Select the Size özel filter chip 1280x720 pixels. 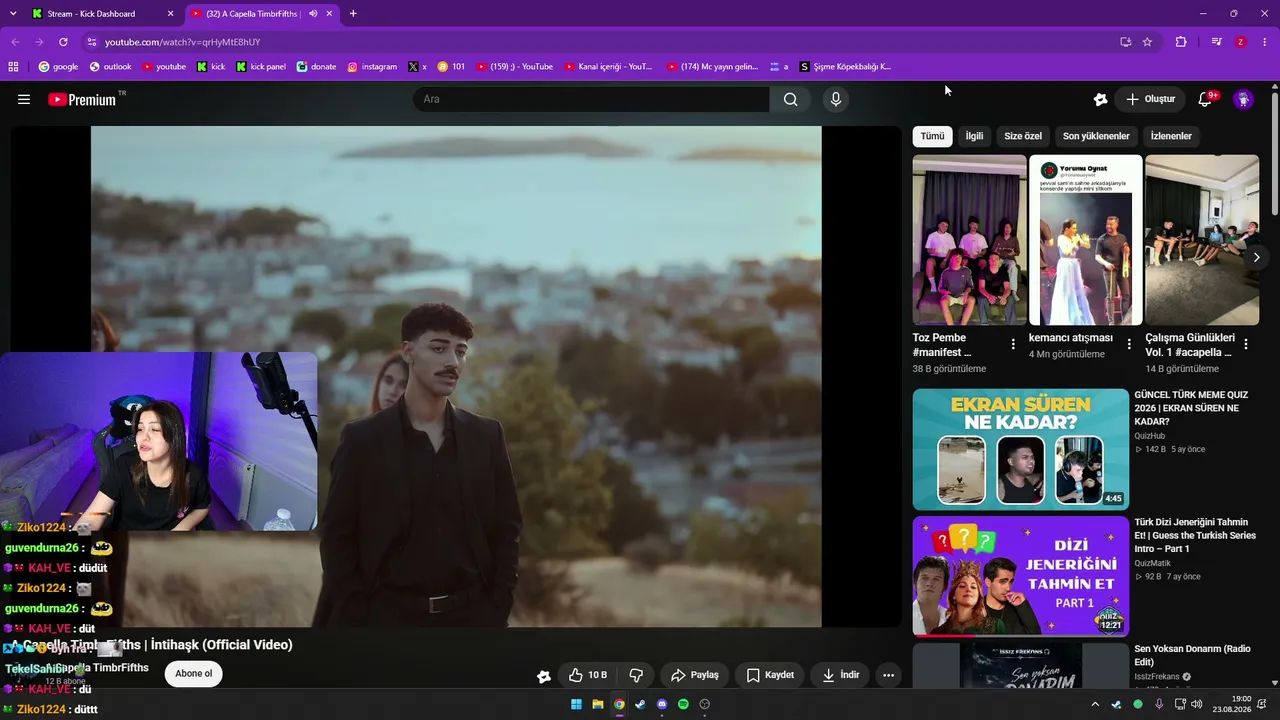tap(1023, 136)
